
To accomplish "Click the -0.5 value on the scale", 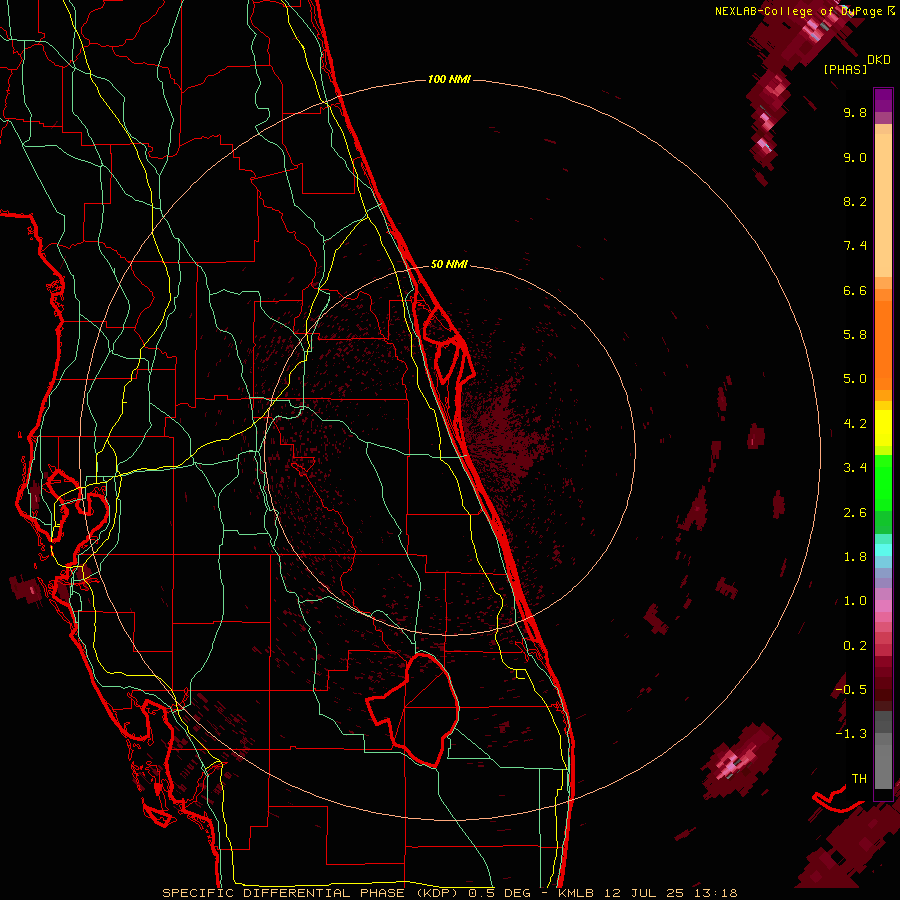I will coord(851,690).
